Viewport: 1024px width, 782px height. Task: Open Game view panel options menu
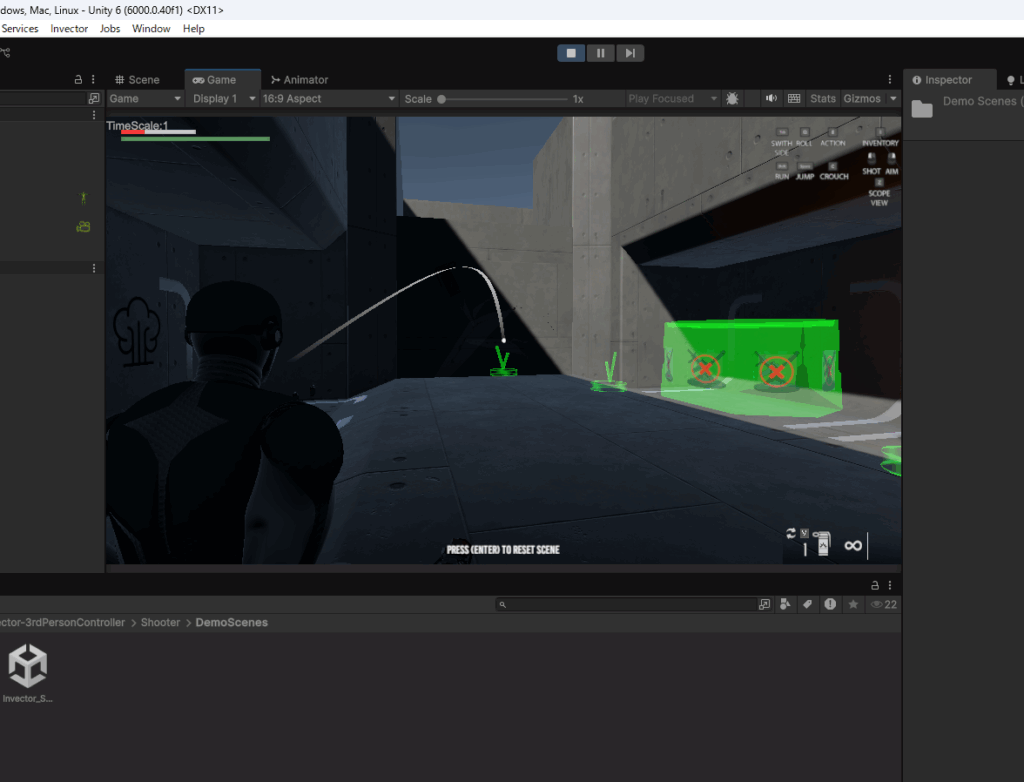point(889,80)
